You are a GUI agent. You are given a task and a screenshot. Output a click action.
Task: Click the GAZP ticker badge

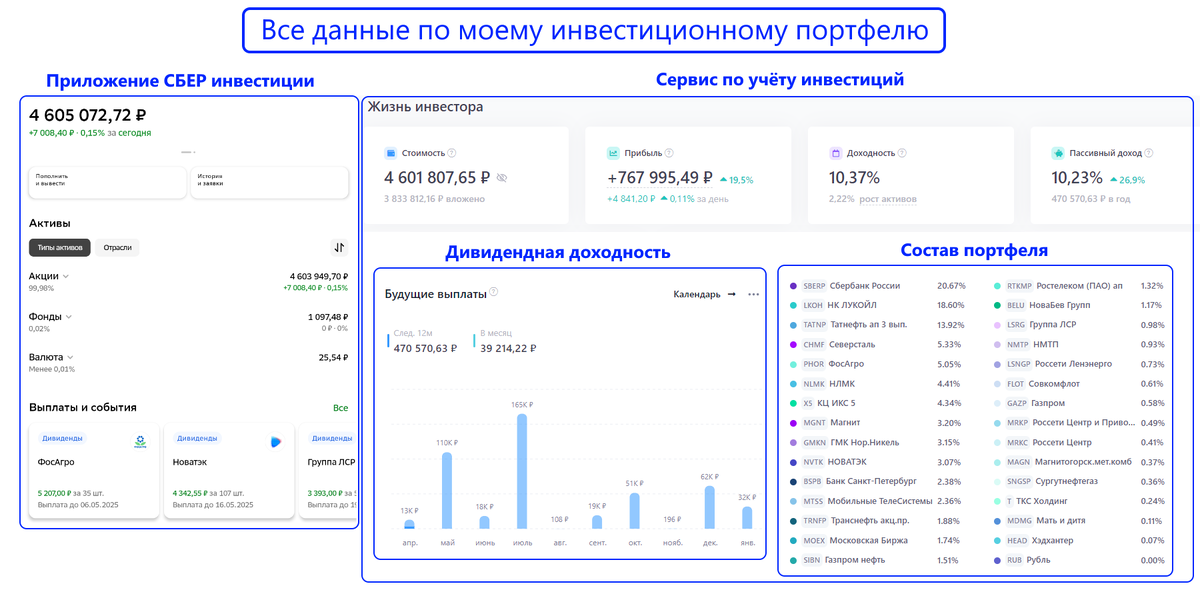point(1017,403)
